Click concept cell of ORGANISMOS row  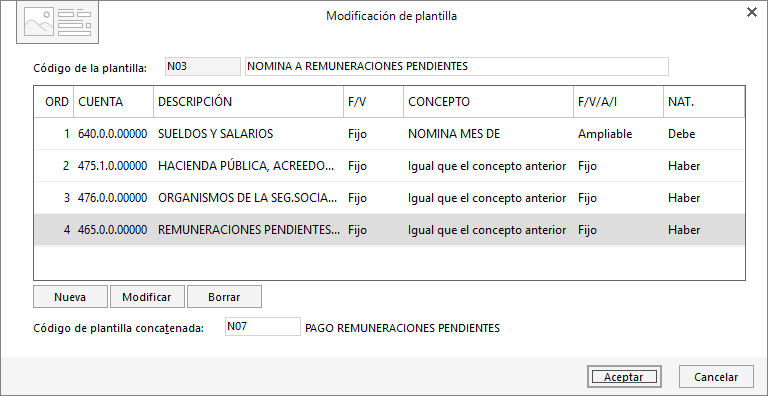487,198
